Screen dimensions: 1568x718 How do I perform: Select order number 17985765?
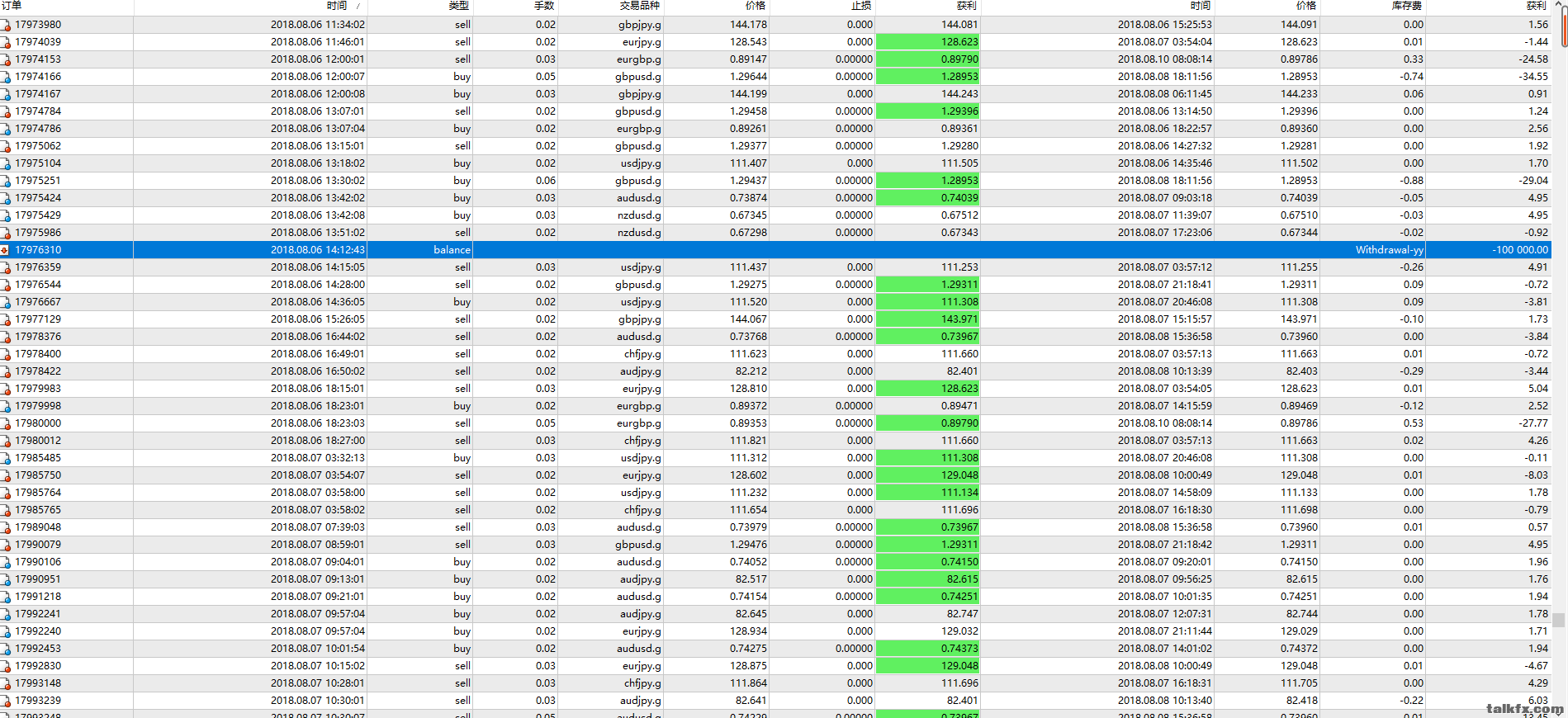pyautogui.click(x=38, y=510)
